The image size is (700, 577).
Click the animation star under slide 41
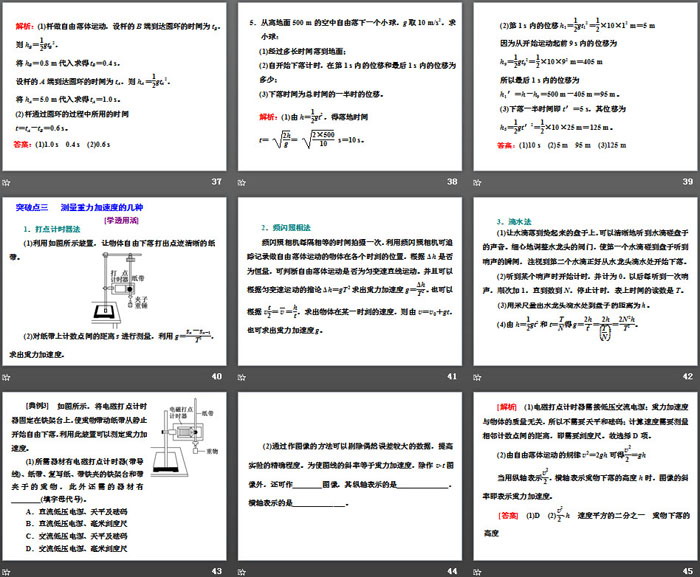(x=241, y=376)
